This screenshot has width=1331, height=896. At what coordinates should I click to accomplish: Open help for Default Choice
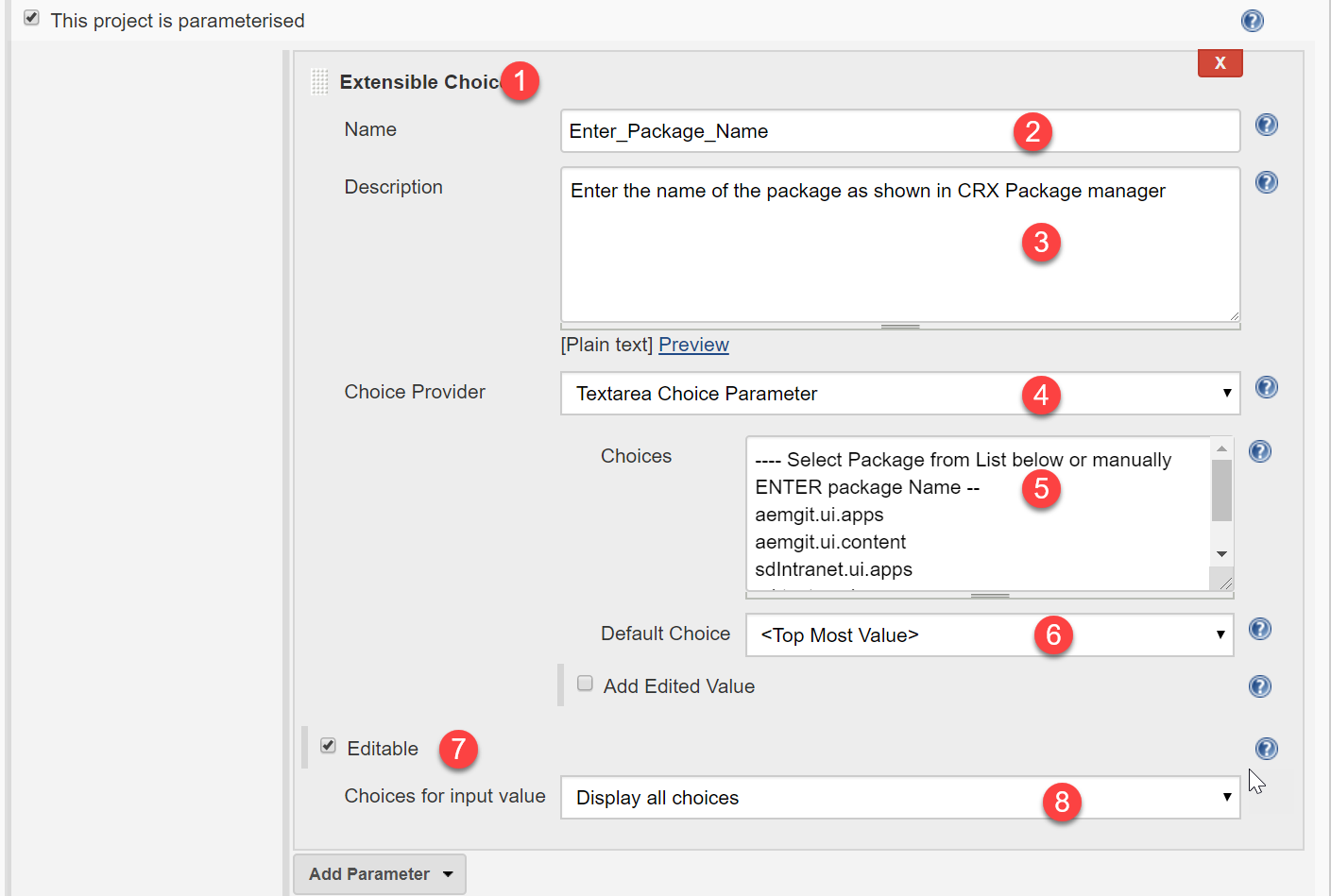pos(1259,629)
